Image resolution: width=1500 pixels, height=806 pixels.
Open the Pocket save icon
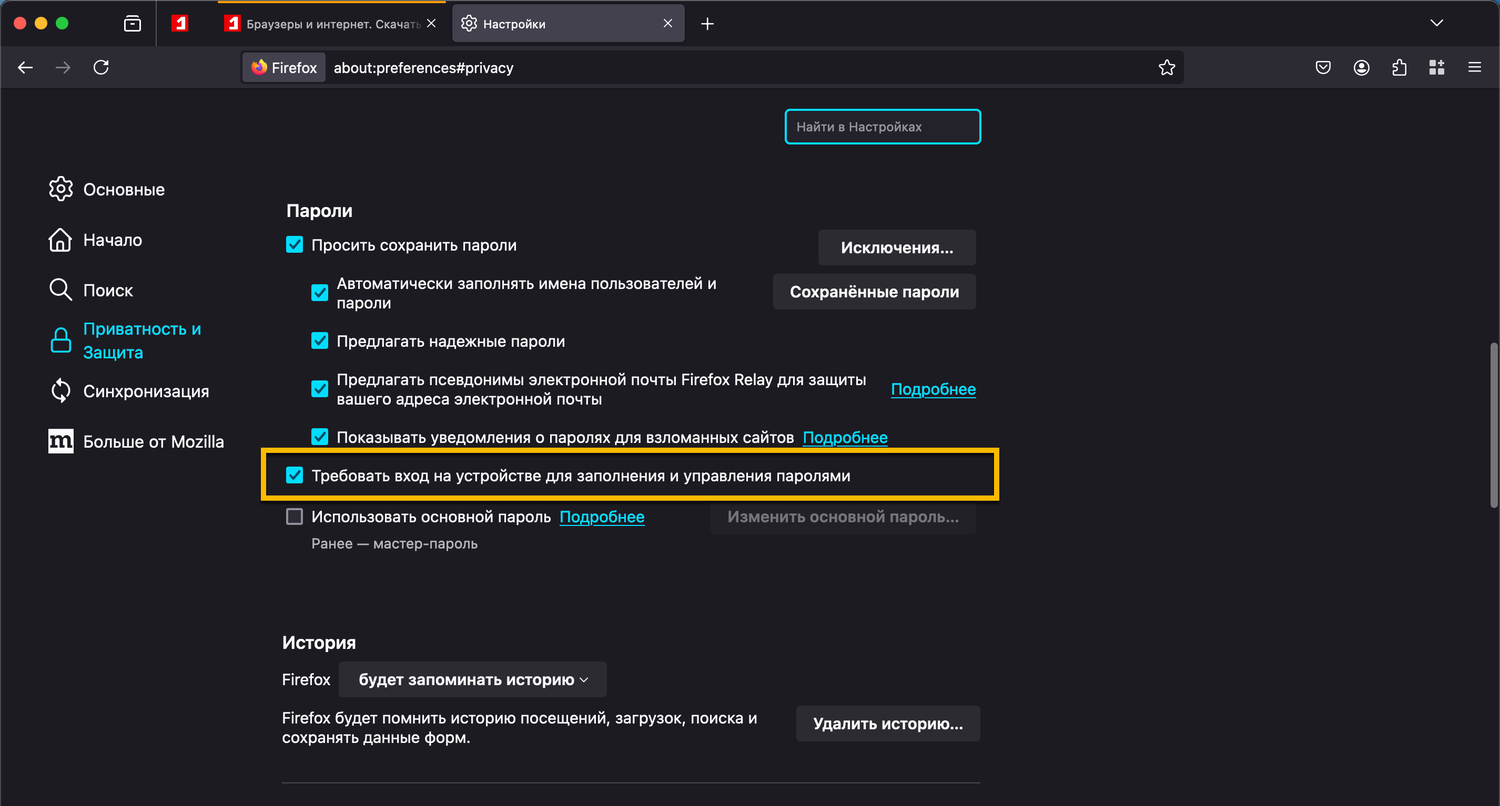tap(1323, 68)
